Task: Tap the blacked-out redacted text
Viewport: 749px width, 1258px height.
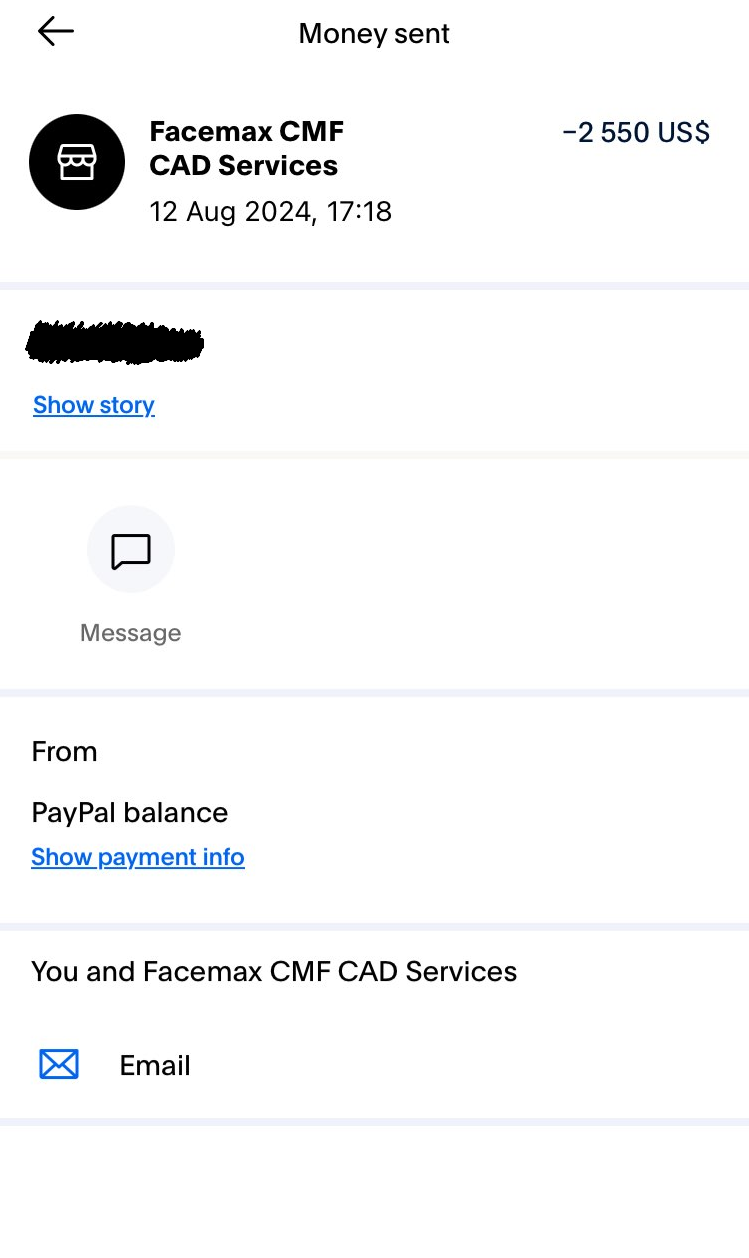Action: tap(116, 342)
